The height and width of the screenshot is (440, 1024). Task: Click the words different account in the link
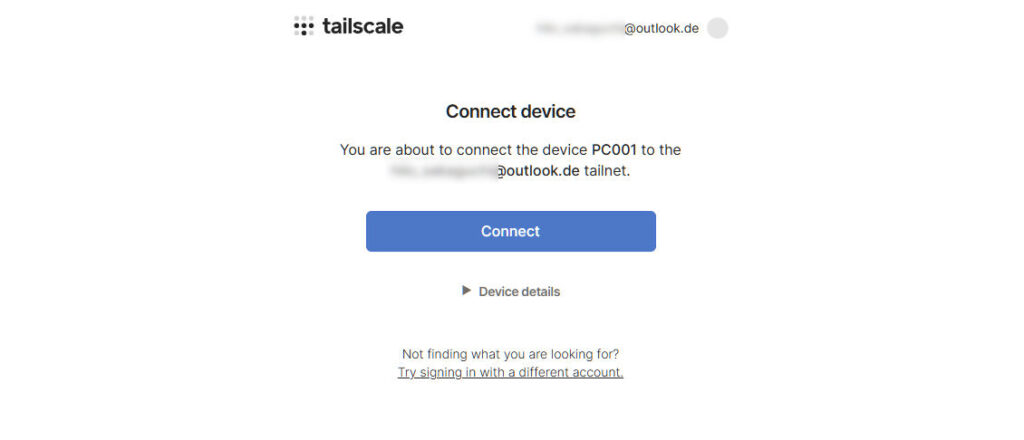click(x=575, y=372)
